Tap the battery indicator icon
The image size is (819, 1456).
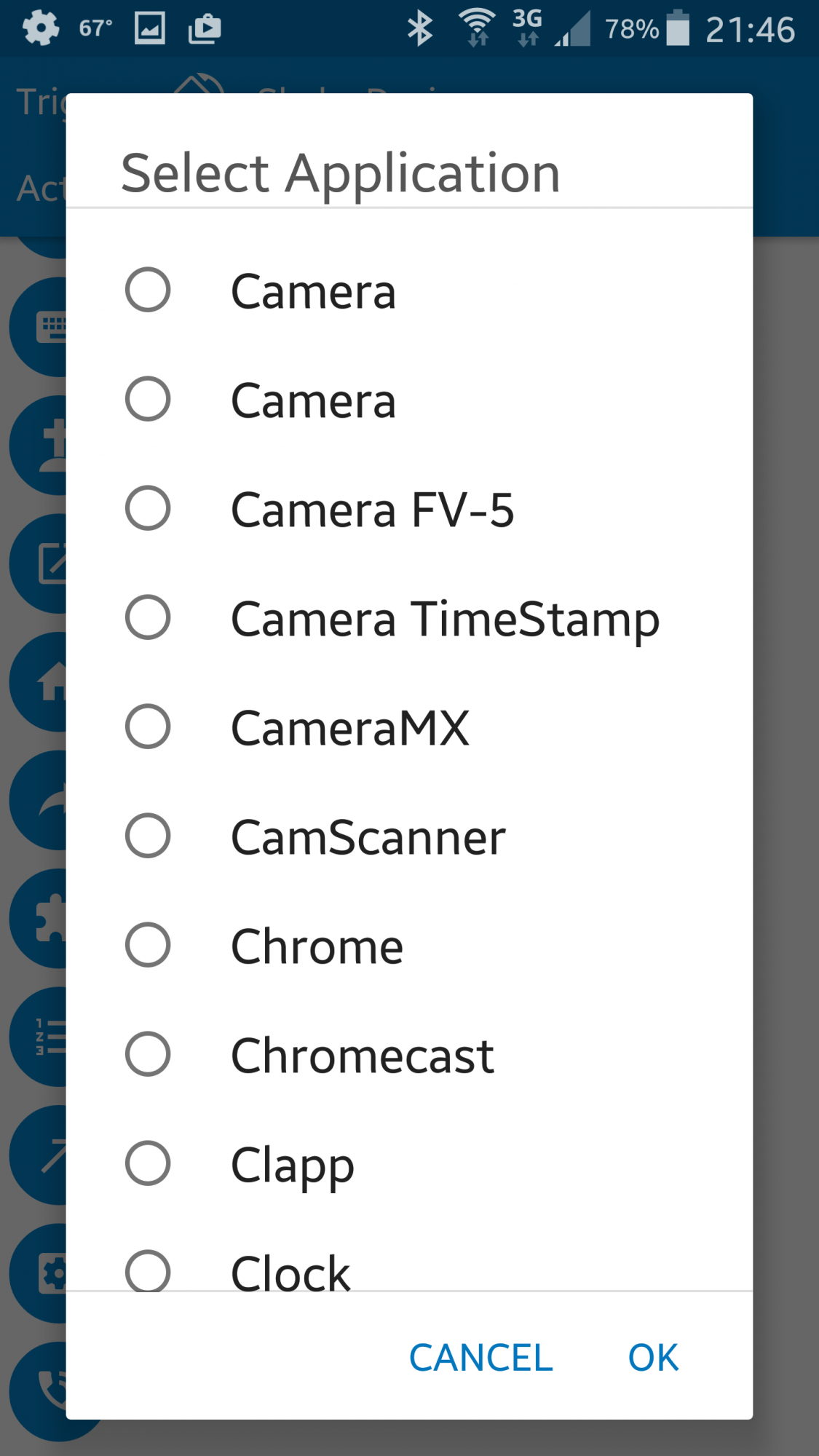click(x=678, y=29)
